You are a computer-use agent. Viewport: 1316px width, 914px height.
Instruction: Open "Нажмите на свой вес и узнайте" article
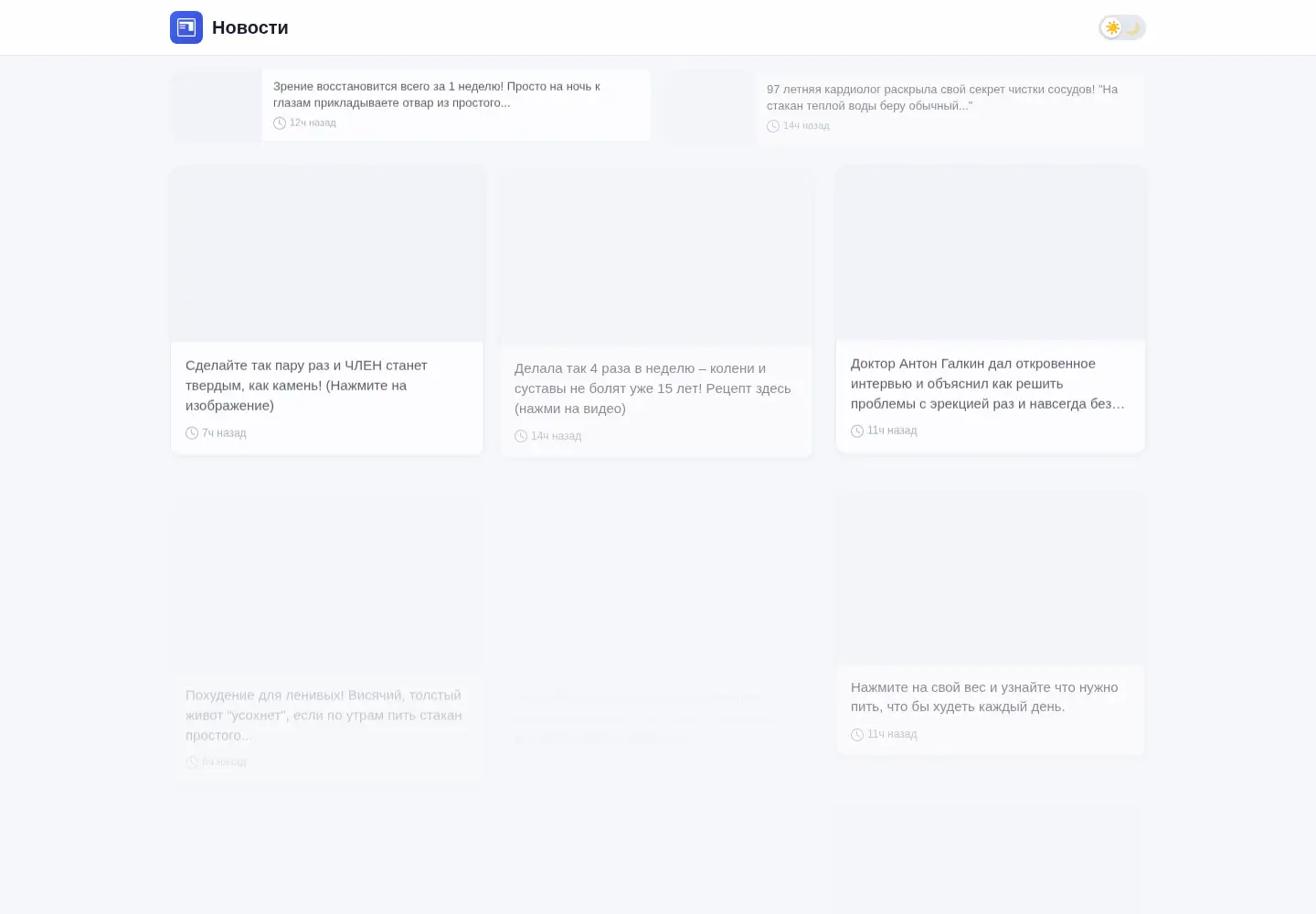click(984, 696)
